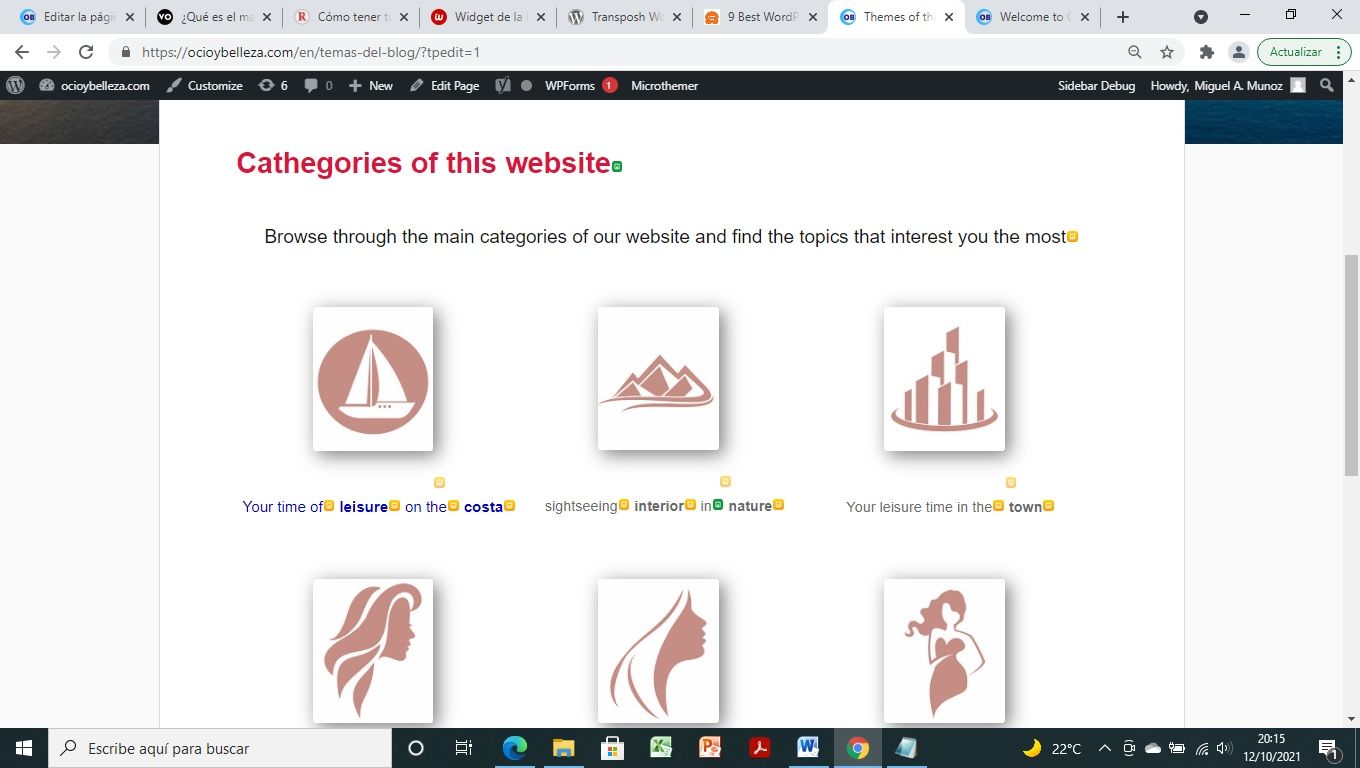Open the '+ New' content menu

tap(370, 86)
